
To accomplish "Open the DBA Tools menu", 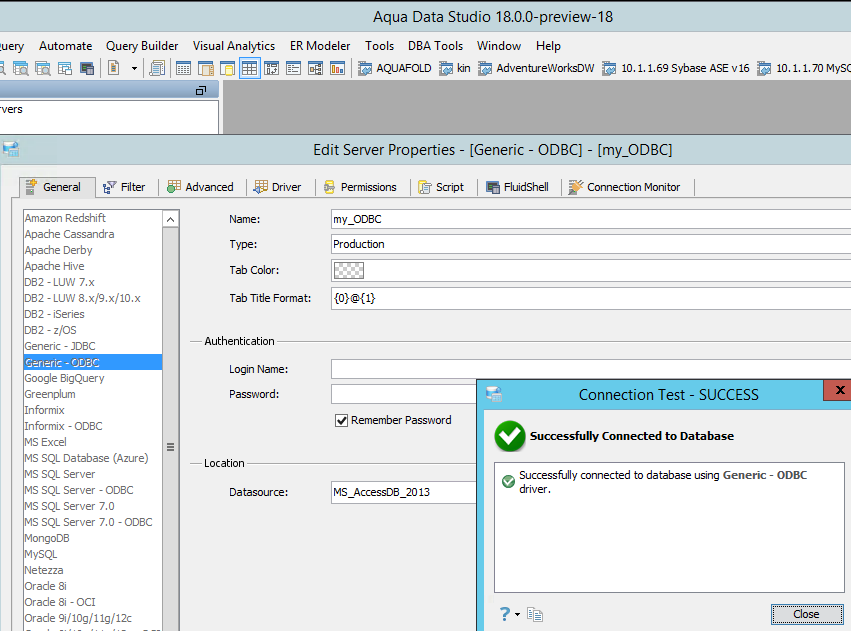I will (x=435, y=46).
